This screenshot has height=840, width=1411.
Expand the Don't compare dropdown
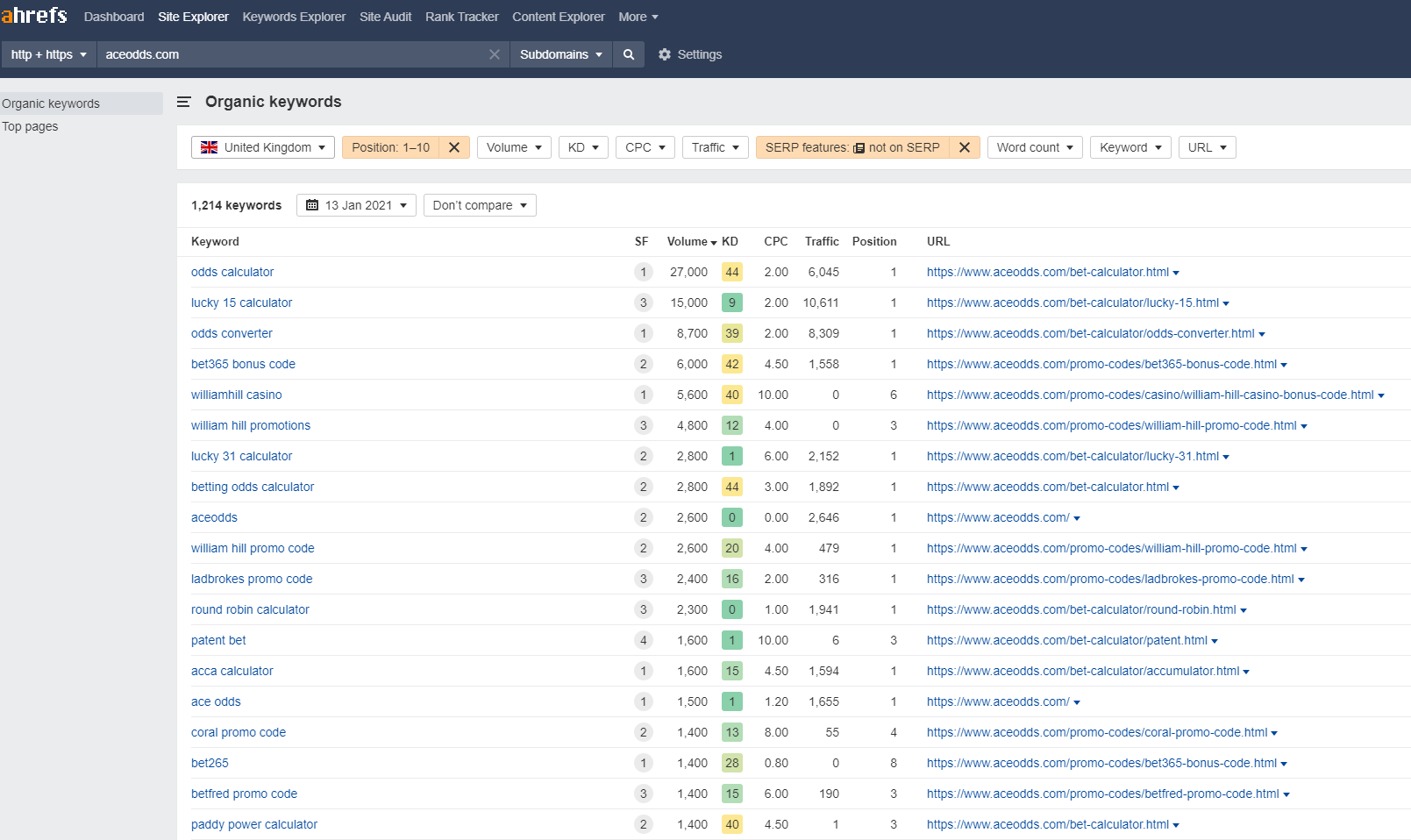click(x=480, y=205)
